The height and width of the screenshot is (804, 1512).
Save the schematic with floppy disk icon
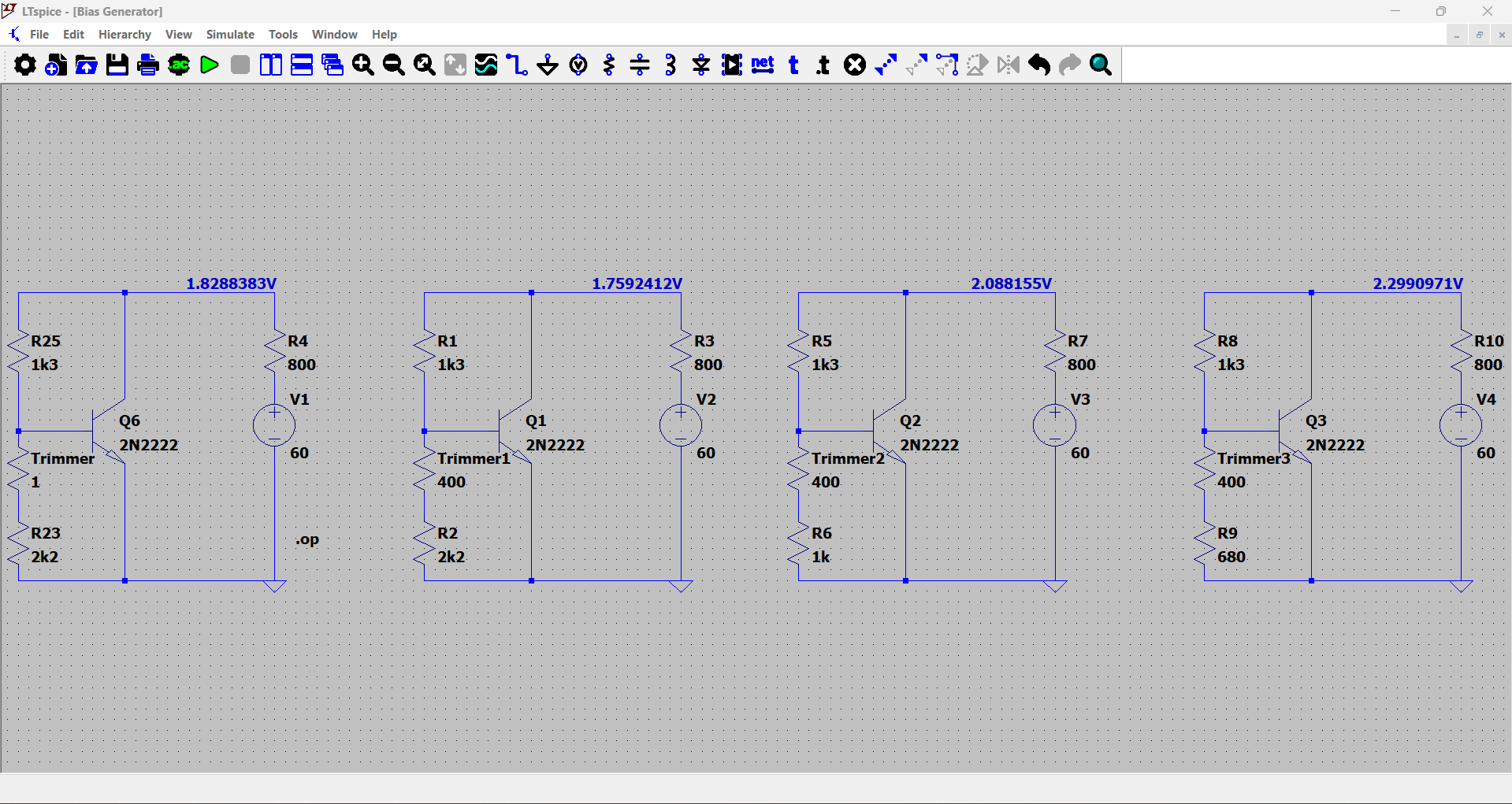[x=117, y=65]
